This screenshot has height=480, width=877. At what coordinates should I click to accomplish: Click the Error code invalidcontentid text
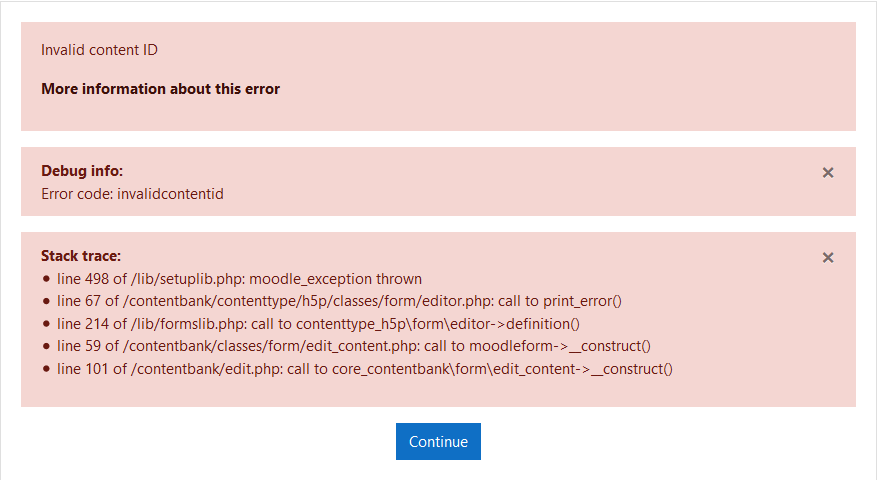click(133, 194)
